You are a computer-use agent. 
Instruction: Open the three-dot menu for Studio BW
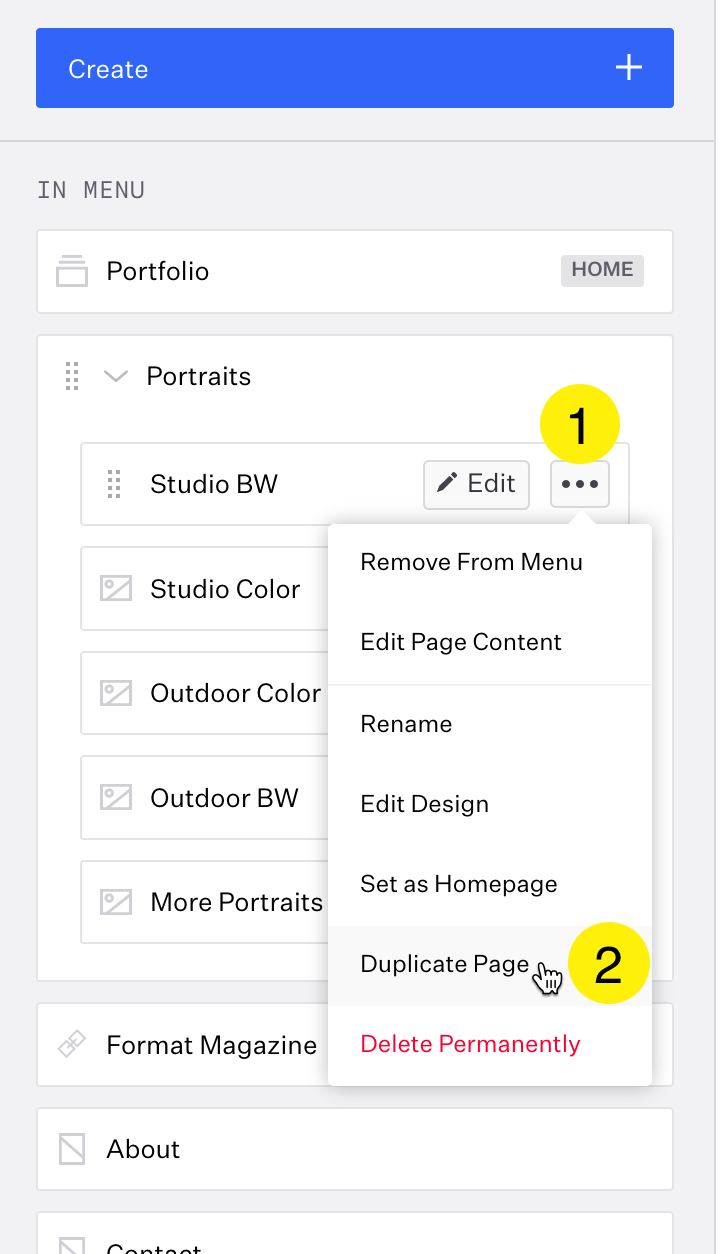pyautogui.click(x=580, y=485)
